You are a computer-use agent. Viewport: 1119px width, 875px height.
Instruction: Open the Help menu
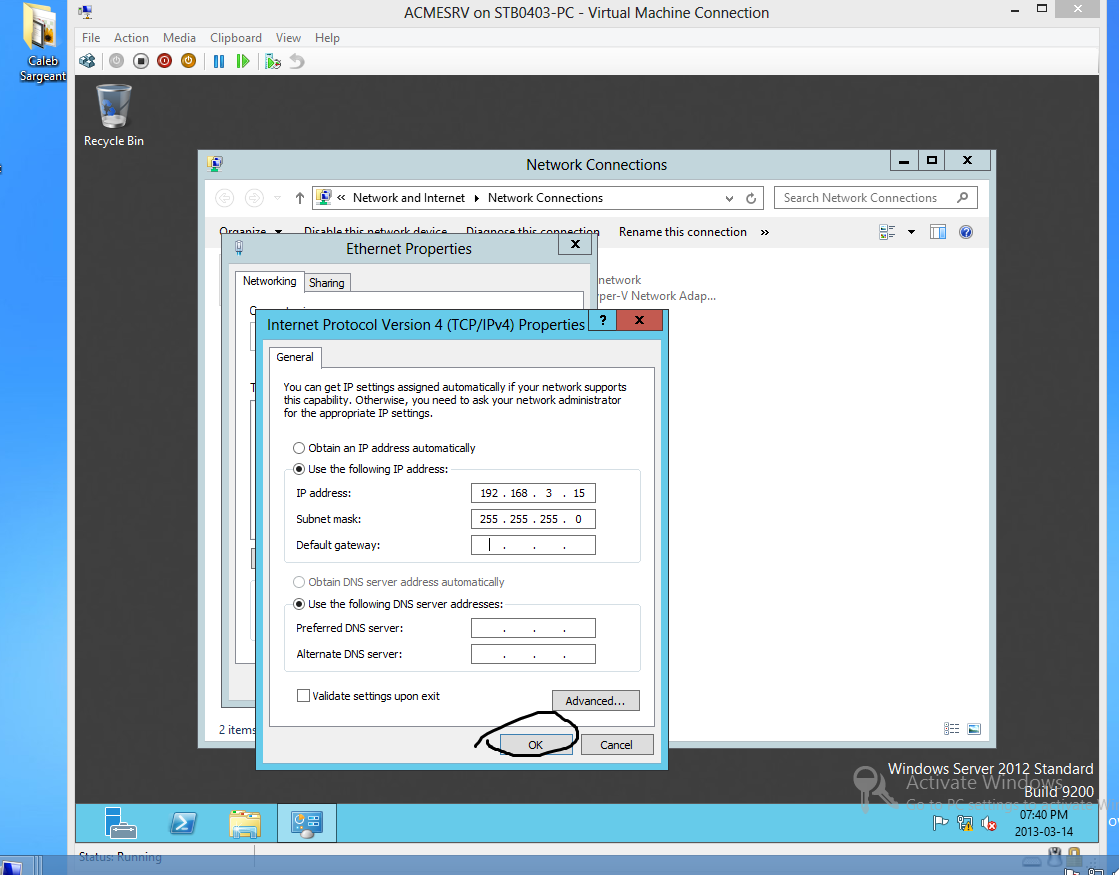coord(327,38)
